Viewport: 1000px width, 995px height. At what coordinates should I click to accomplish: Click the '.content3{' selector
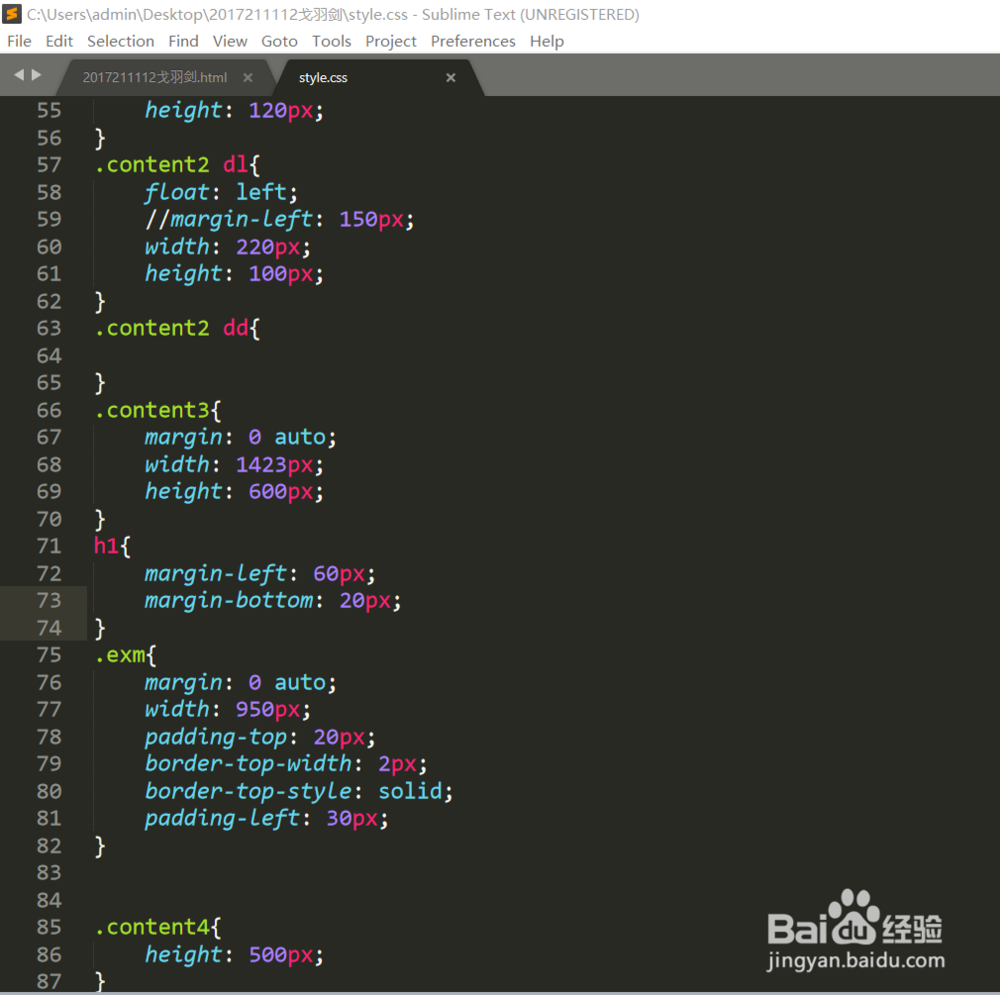(x=158, y=410)
